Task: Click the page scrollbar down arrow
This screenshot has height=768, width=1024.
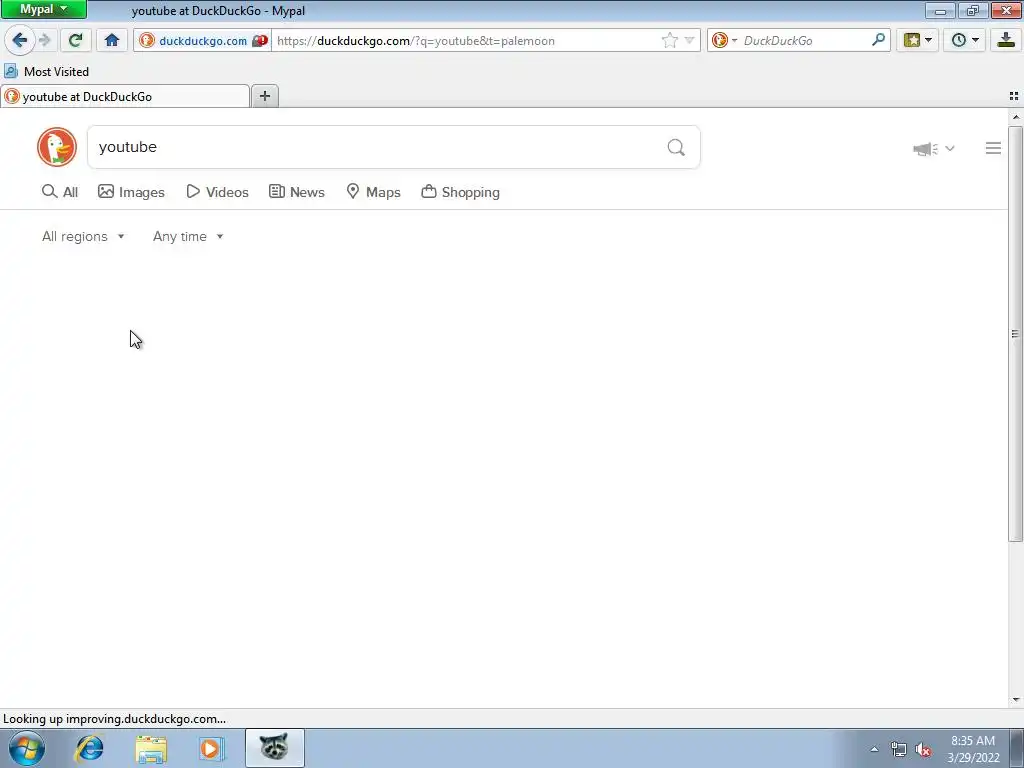Action: point(1016,699)
